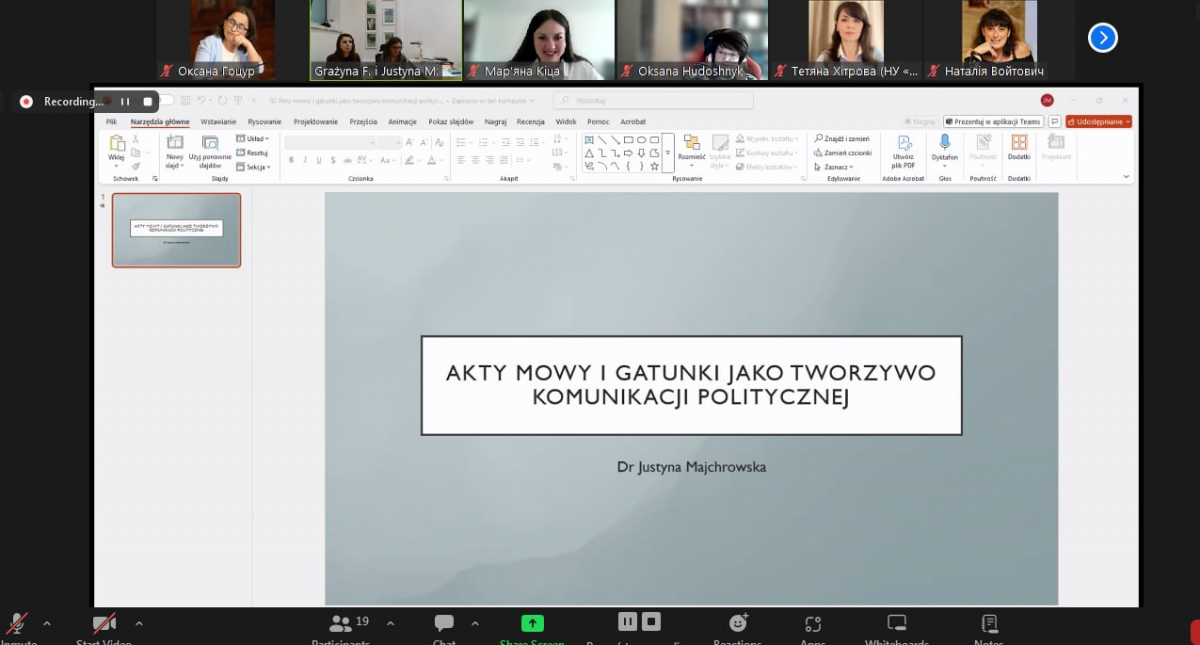Viewport: 1200px width, 645px height.
Task: Open the Wstawianie ribbon tab
Action: coord(218,122)
